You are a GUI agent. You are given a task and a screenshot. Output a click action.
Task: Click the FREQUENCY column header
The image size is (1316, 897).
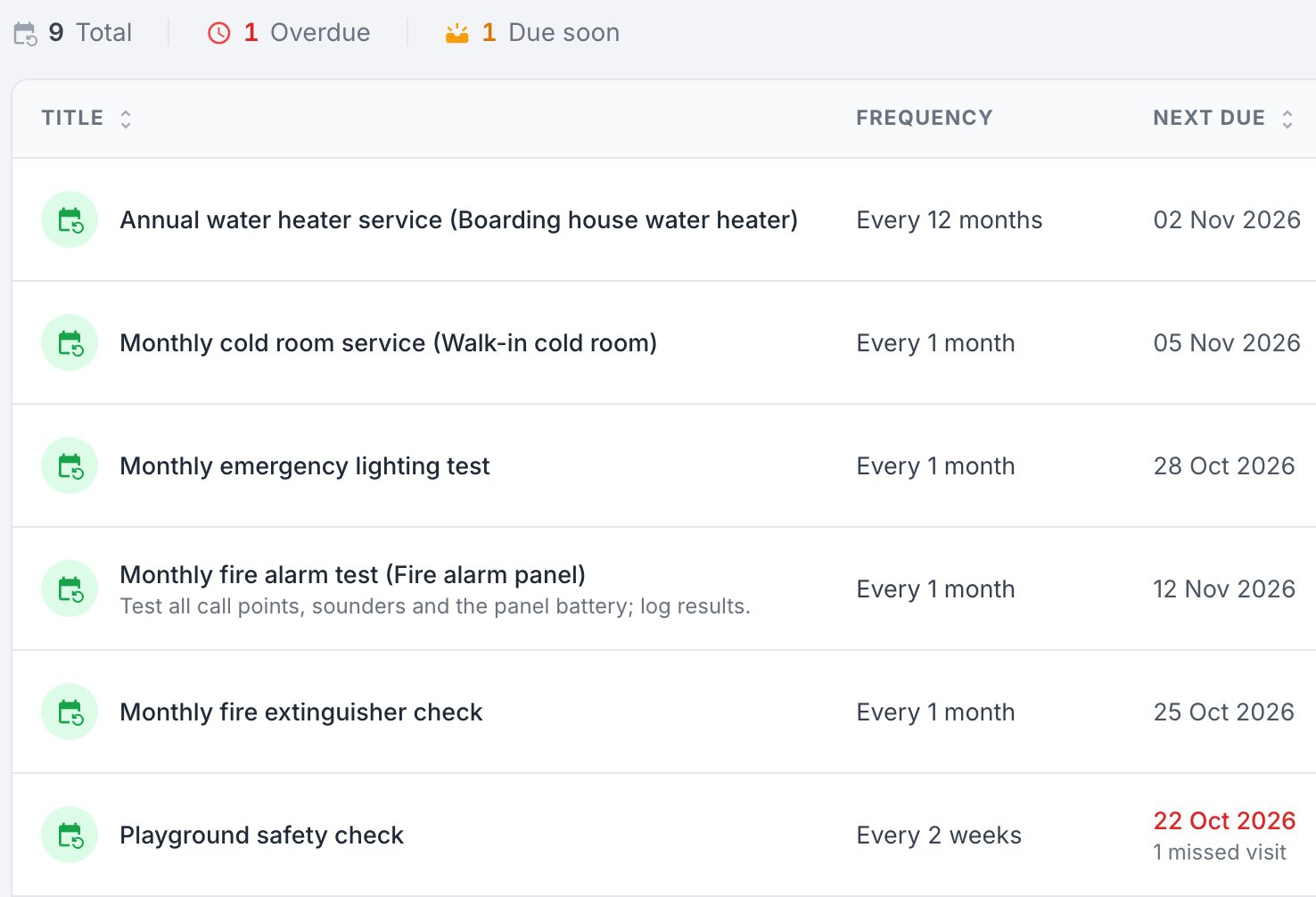click(x=924, y=118)
